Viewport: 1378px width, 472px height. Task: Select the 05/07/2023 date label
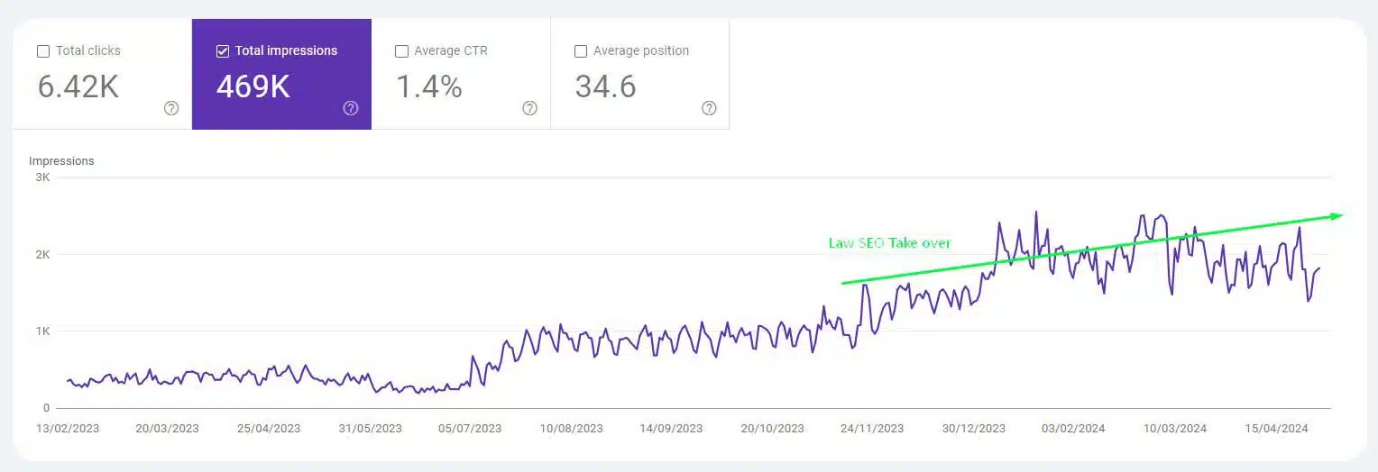(x=469, y=428)
